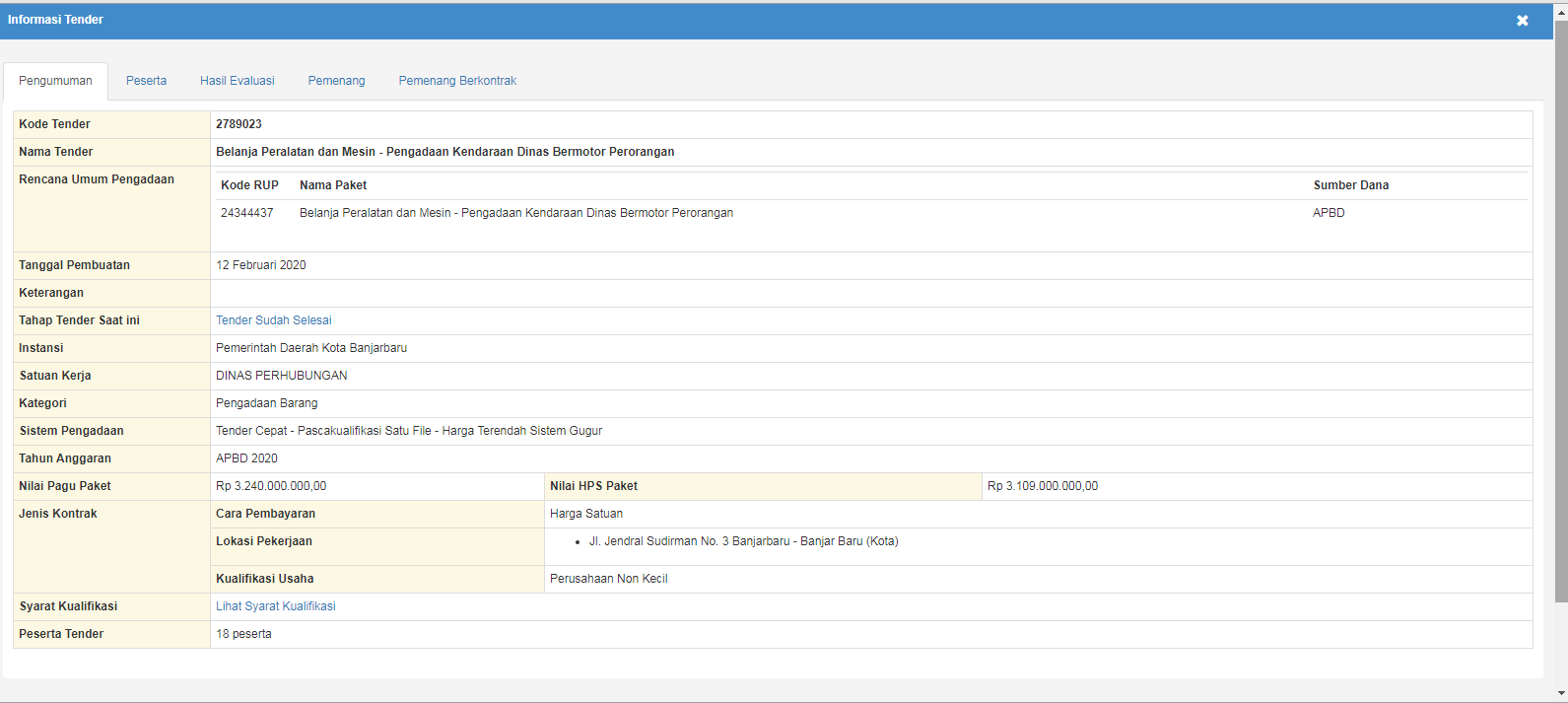Click the Satuan Kerja row label

55,376
